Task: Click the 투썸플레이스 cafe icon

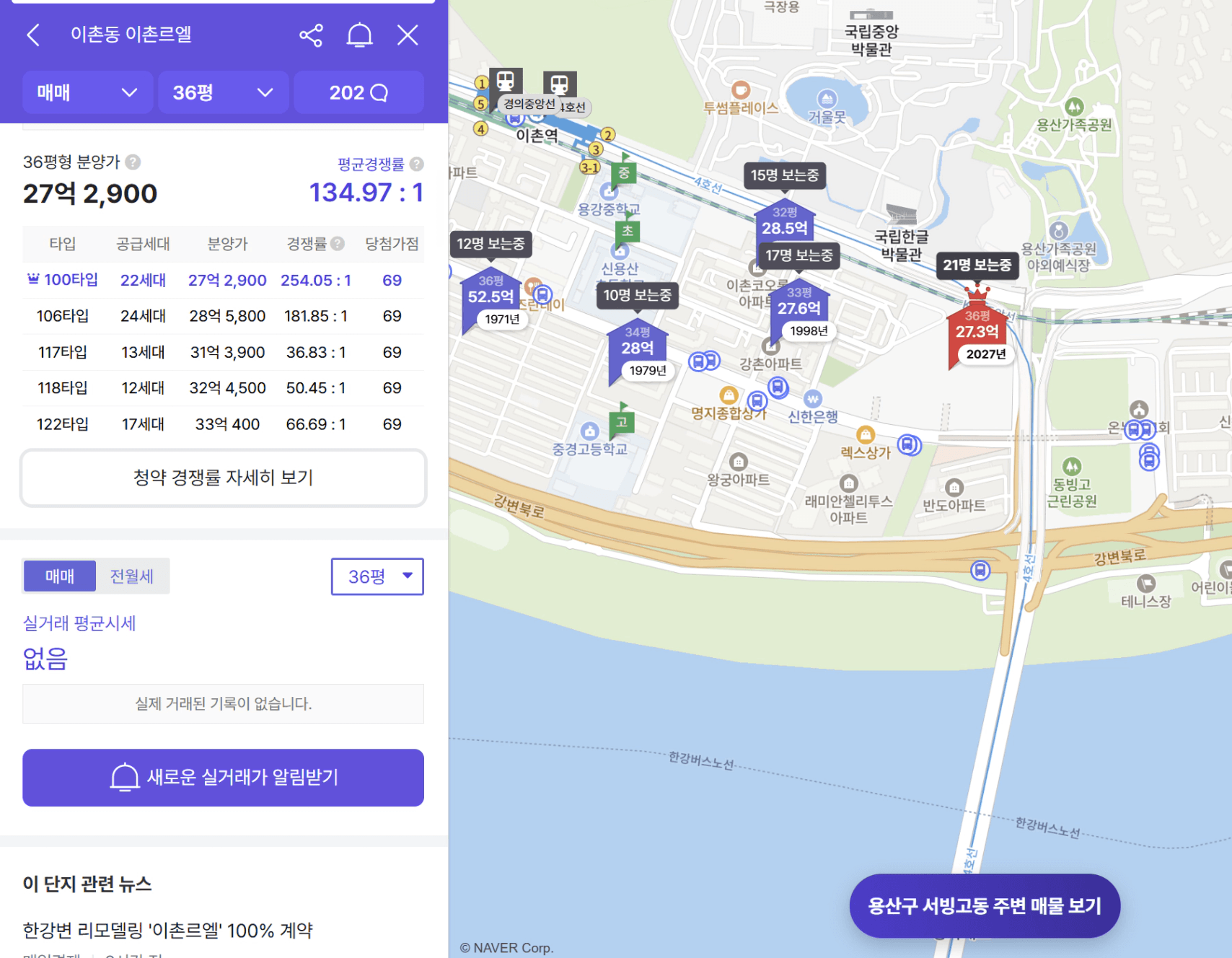Action: (x=741, y=90)
